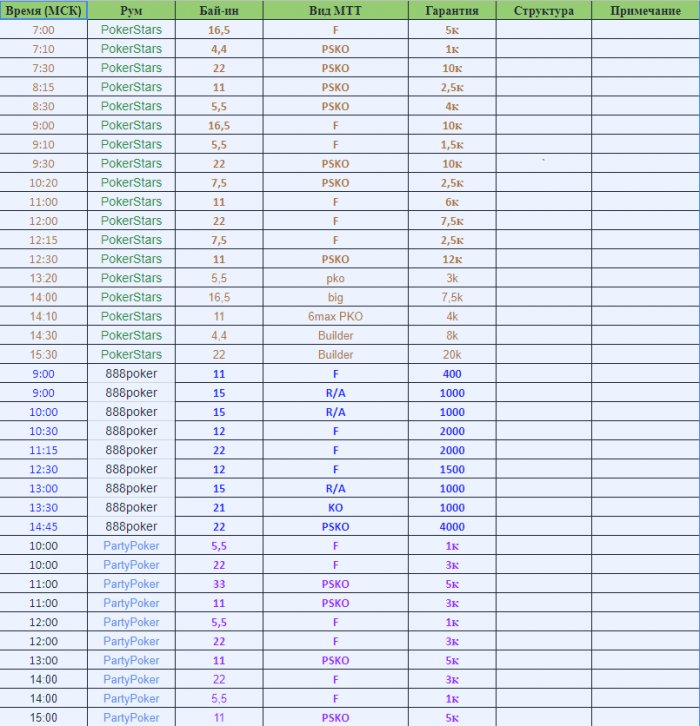Viewport: 700px width, 726px height.
Task: Click the 15:00 time cell
Action: click(44, 717)
